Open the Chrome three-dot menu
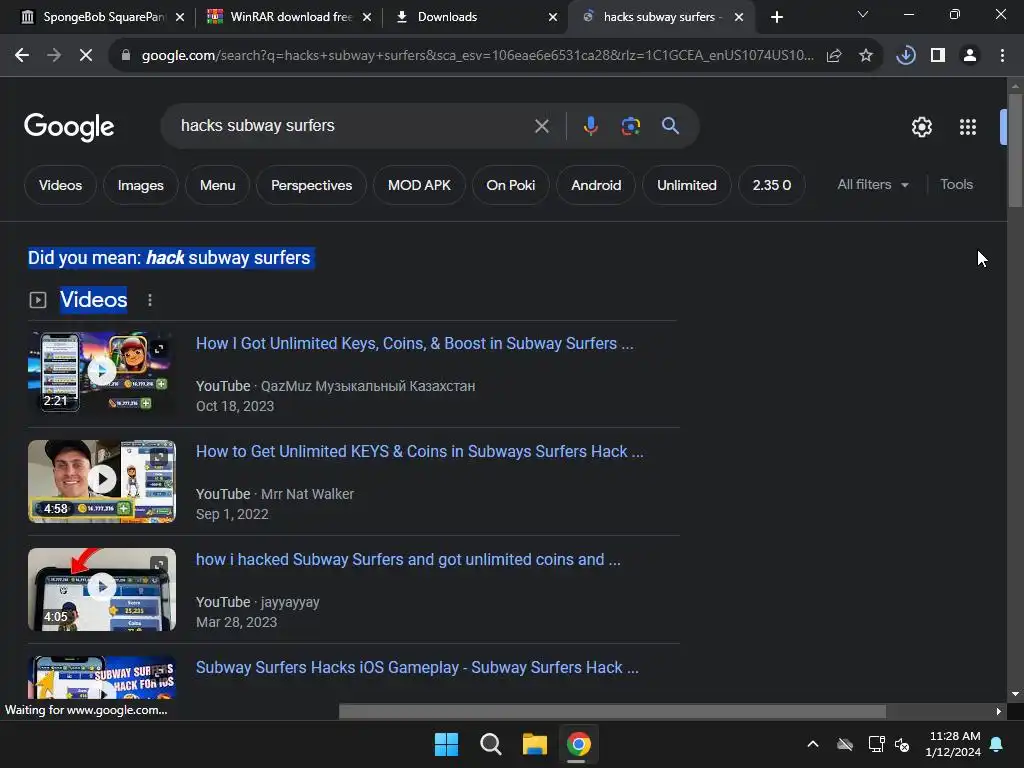This screenshot has width=1024, height=768. click(1002, 56)
